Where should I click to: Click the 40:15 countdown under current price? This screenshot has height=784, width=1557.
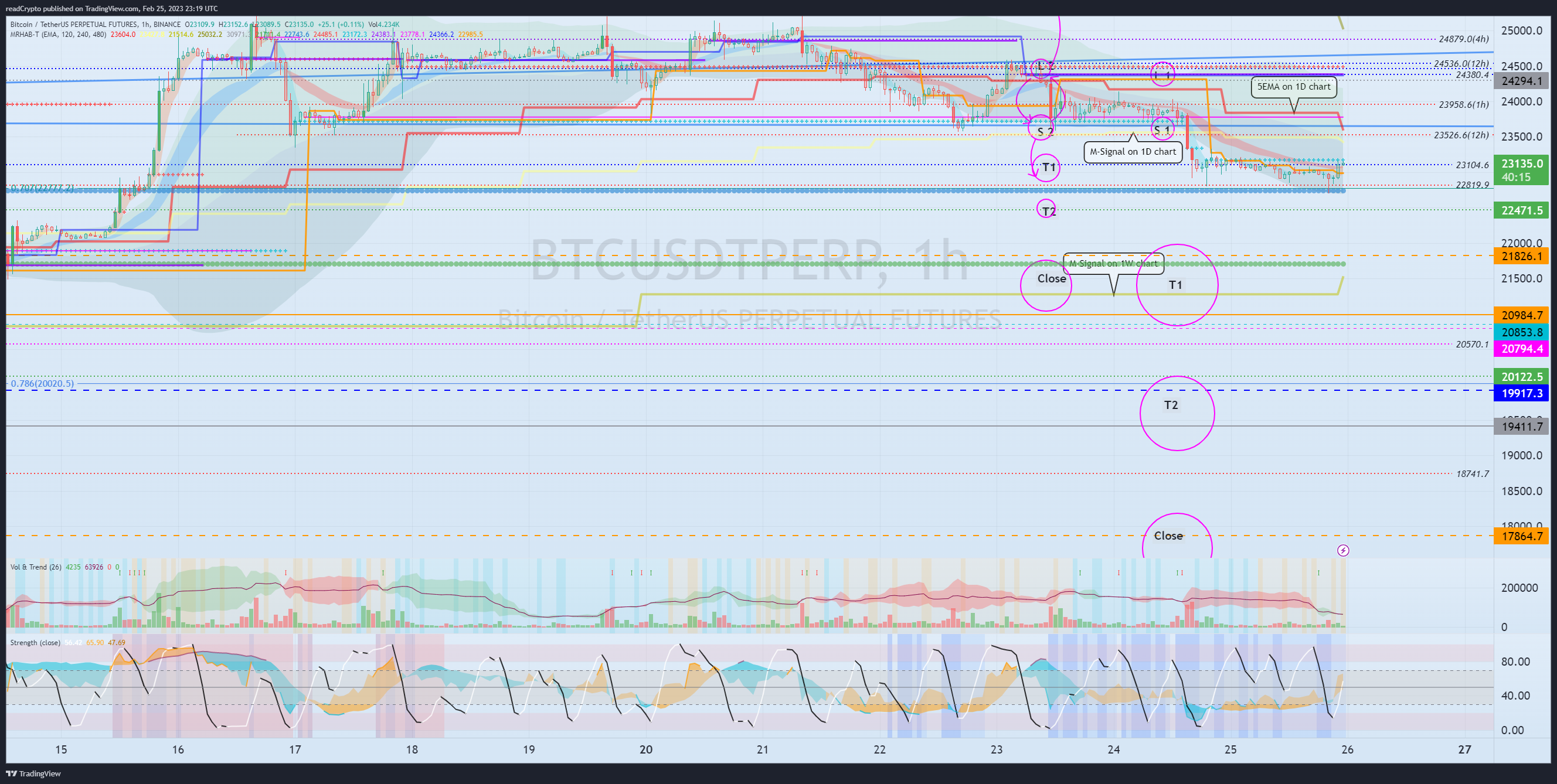click(1516, 177)
